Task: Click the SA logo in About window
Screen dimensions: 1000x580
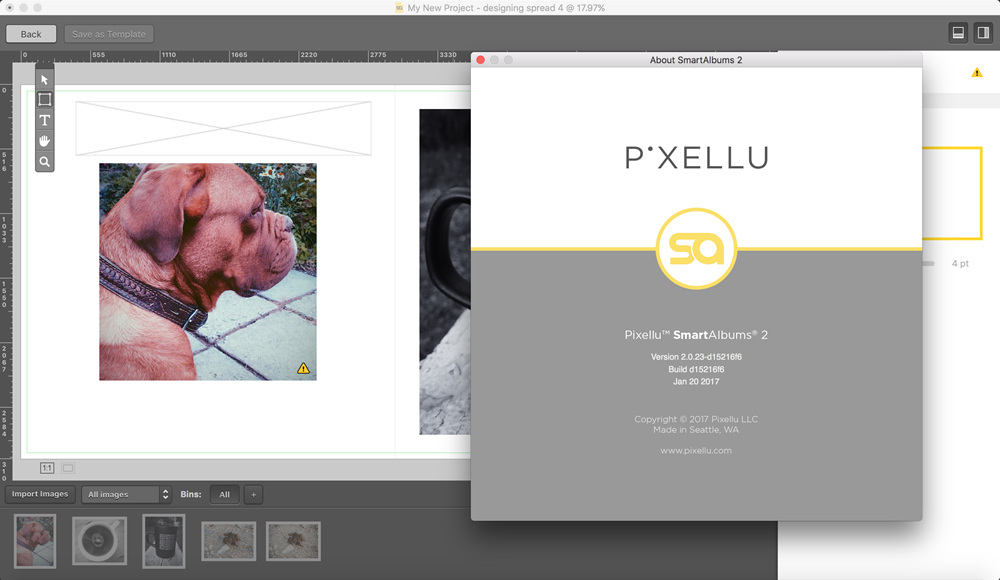Action: pyautogui.click(x=696, y=249)
